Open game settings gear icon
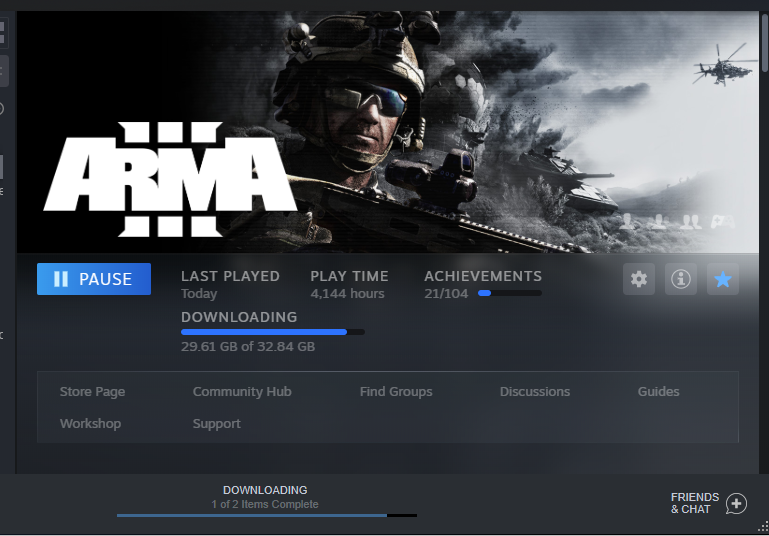 (639, 279)
